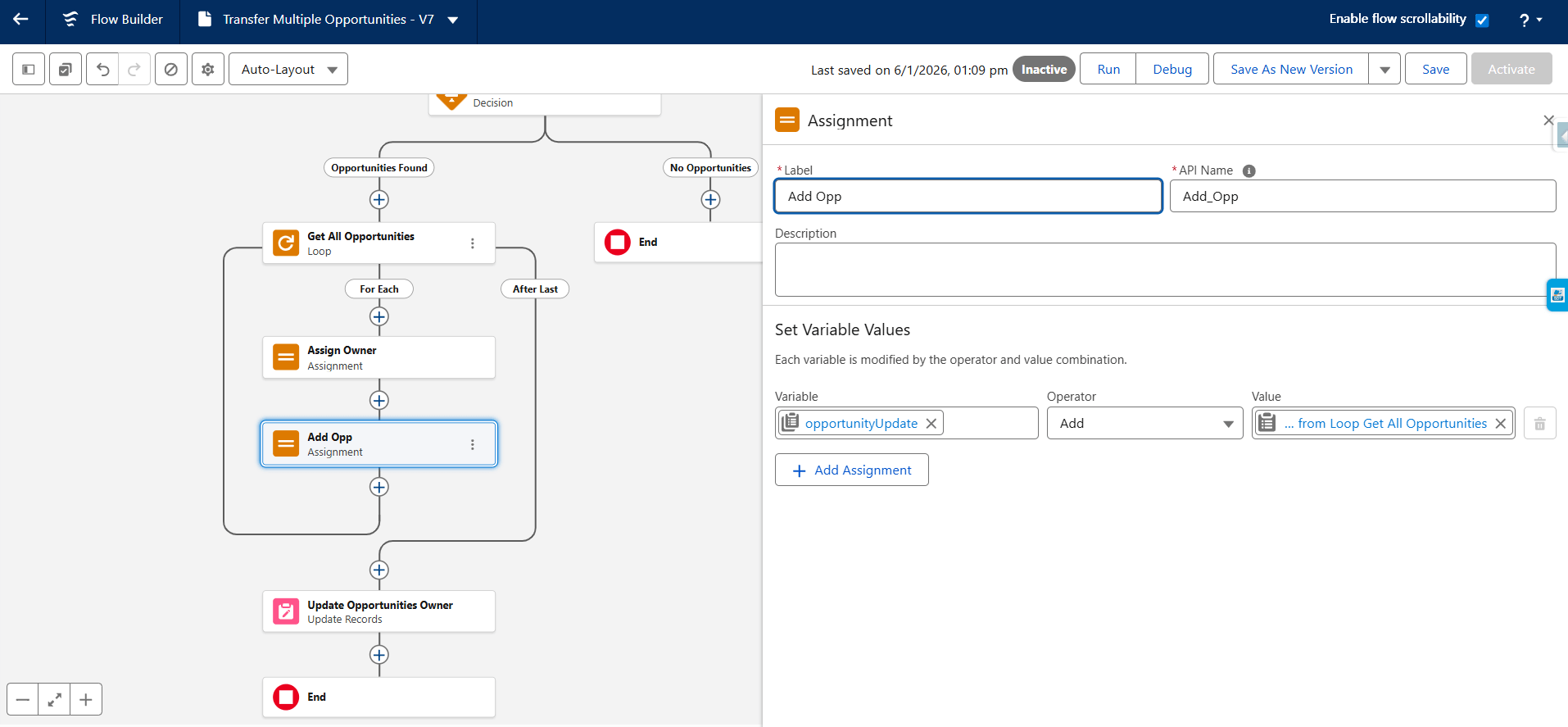Add element after Assign Owner node
The height and width of the screenshot is (727, 1568).
378,401
